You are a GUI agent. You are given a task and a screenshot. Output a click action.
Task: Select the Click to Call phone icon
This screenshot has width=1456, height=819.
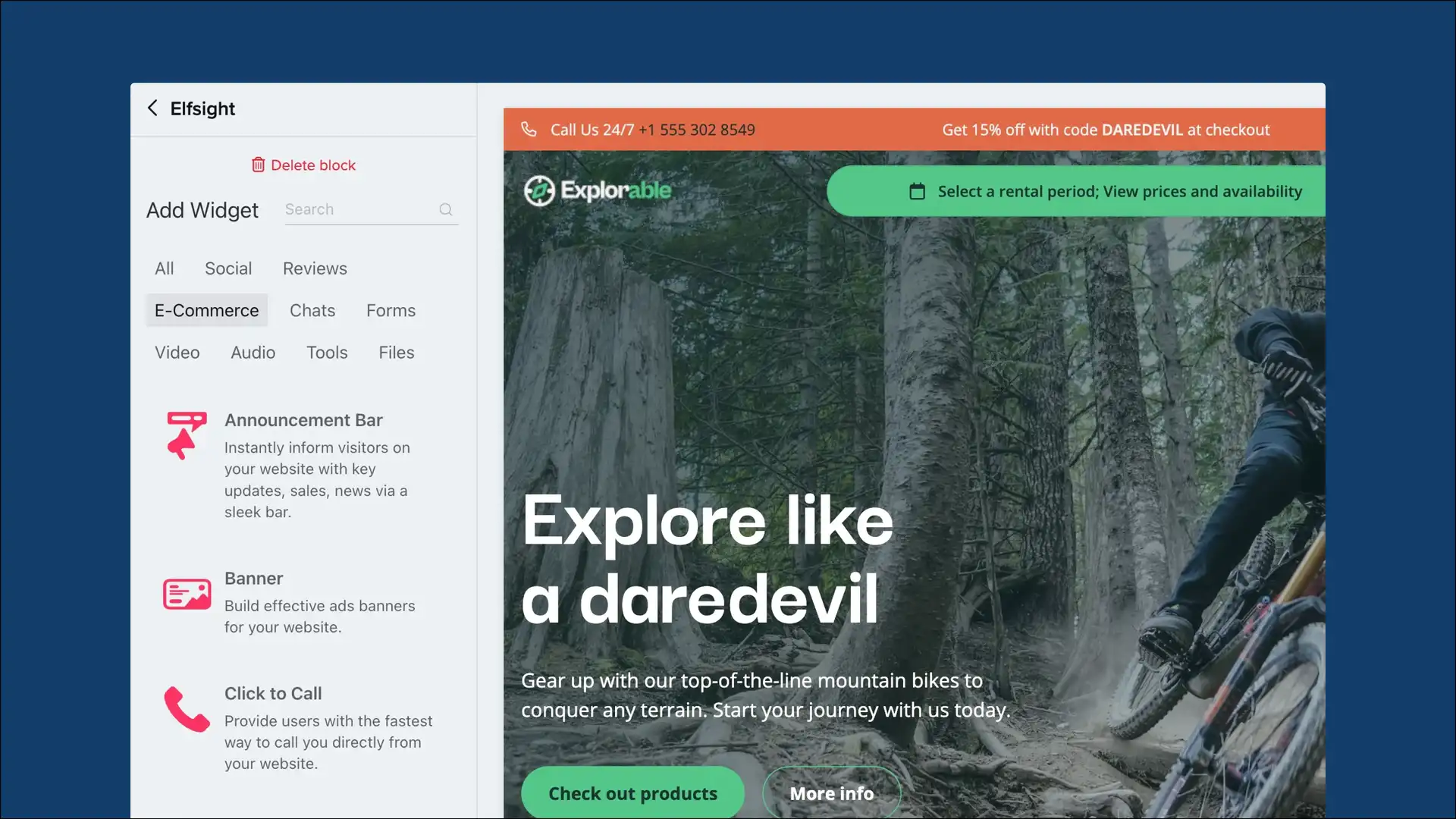[x=186, y=711]
